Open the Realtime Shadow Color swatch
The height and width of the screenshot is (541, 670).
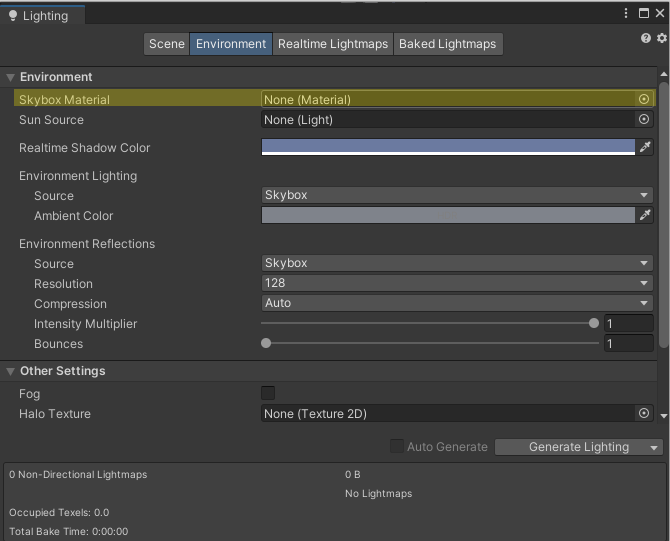tap(448, 147)
